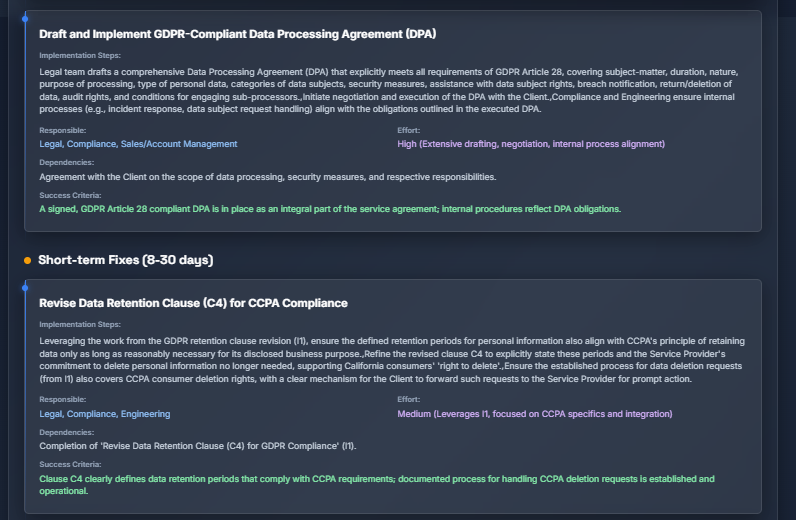The width and height of the screenshot is (796, 520).
Task: Click the Short-term Fixes (8-30 days) section header
Action: [125, 260]
